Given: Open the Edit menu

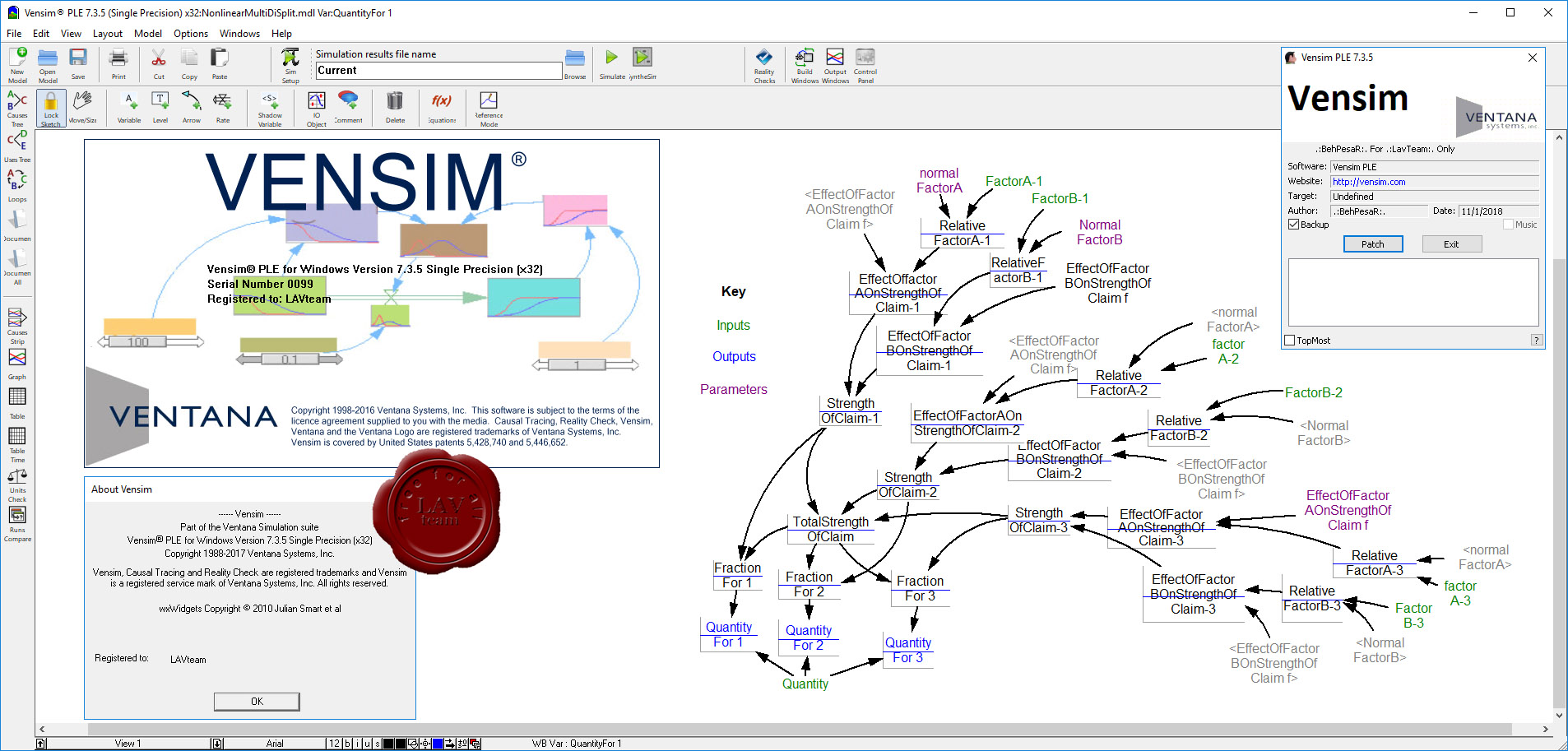Looking at the screenshot, I should 41,34.
